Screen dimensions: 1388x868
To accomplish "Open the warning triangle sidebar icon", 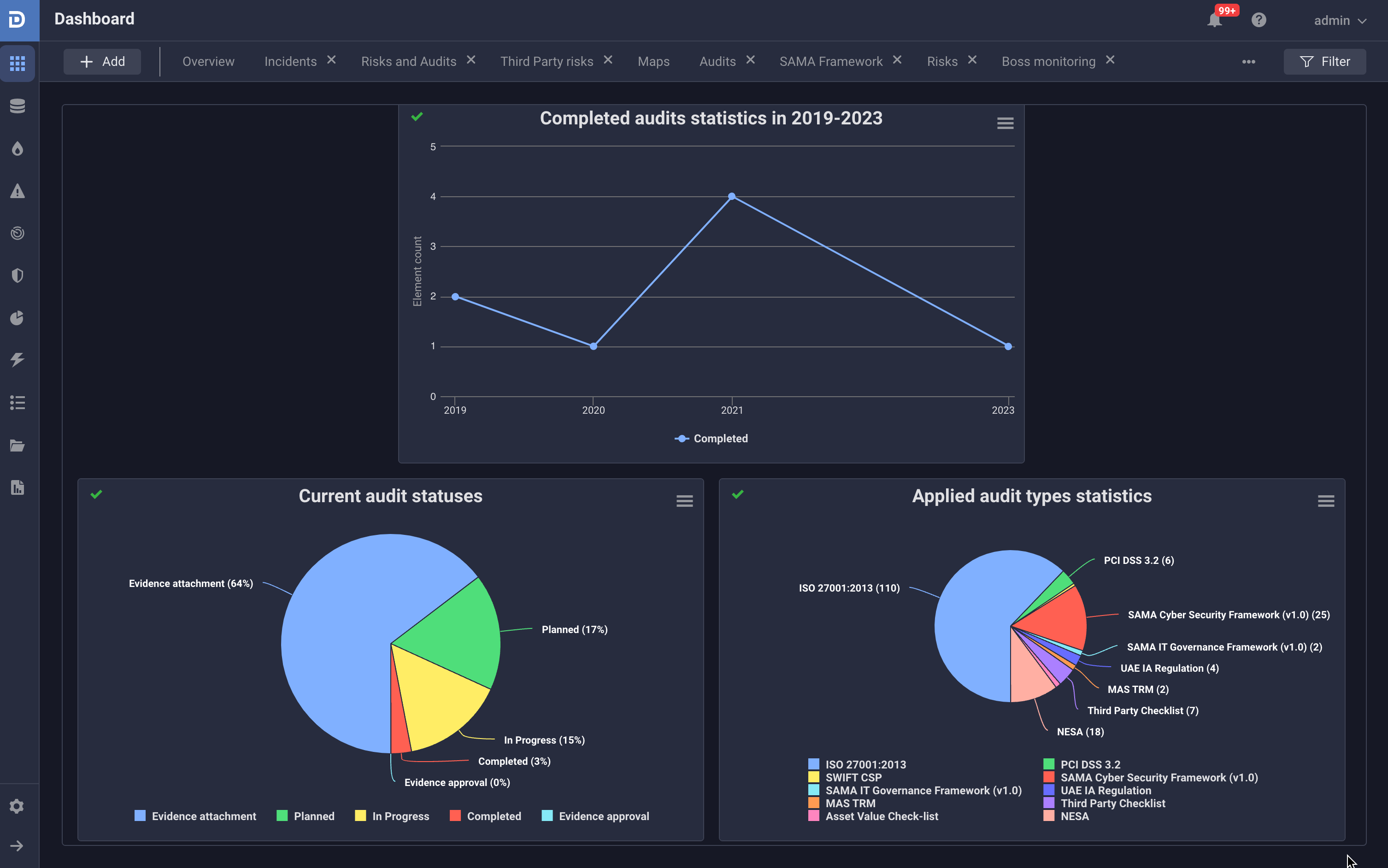I will [x=17, y=191].
